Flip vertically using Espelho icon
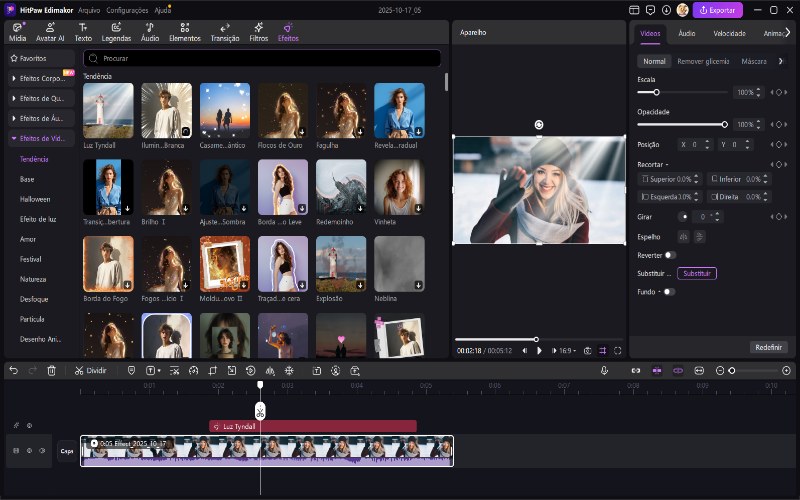Screen dimensions: 800x500 pyautogui.click(x=699, y=237)
